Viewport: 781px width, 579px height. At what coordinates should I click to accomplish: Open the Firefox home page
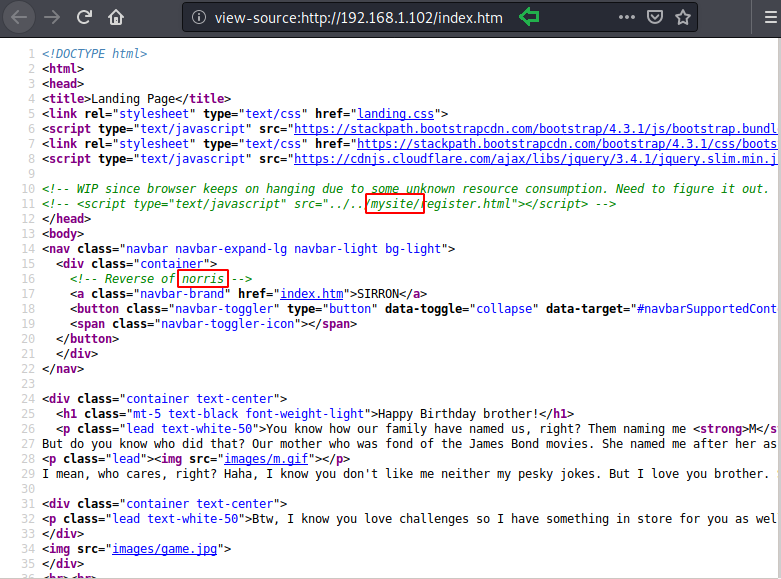(x=116, y=17)
